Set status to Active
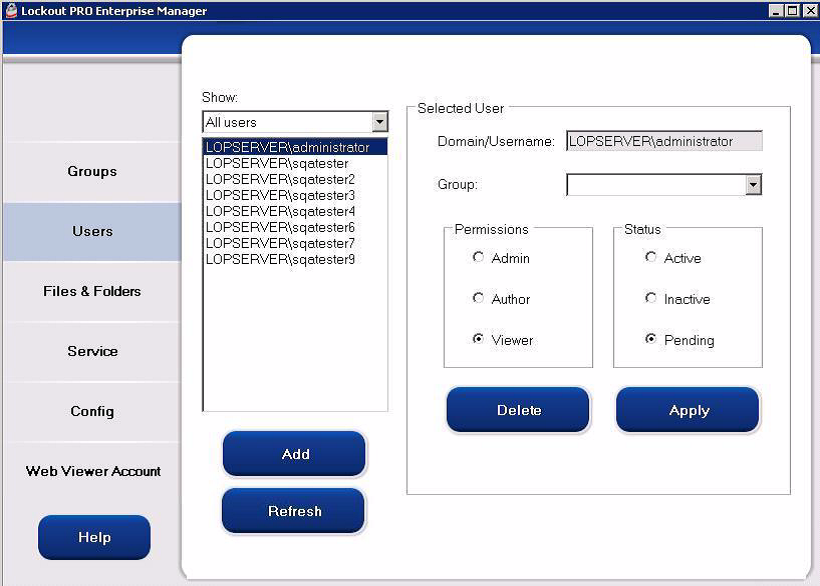Image resolution: width=820 pixels, height=586 pixels. pyautogui.click(x=649, y=257)
